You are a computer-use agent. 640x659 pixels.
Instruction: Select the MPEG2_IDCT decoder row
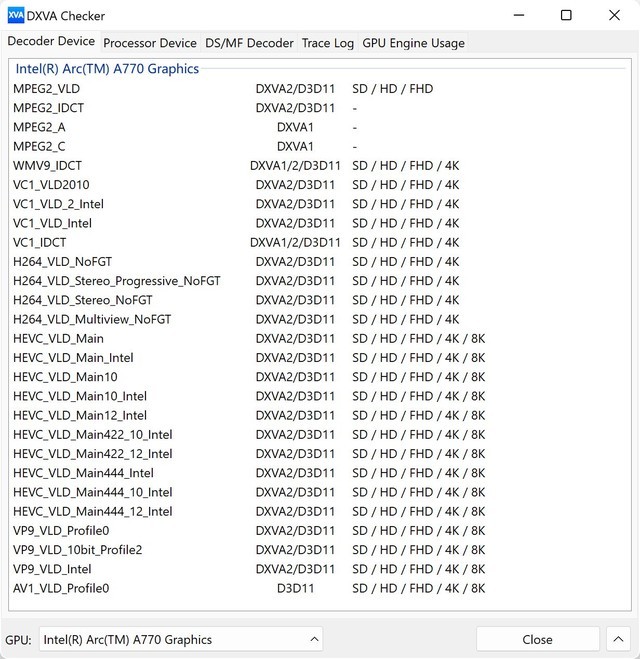coord(319,108)
